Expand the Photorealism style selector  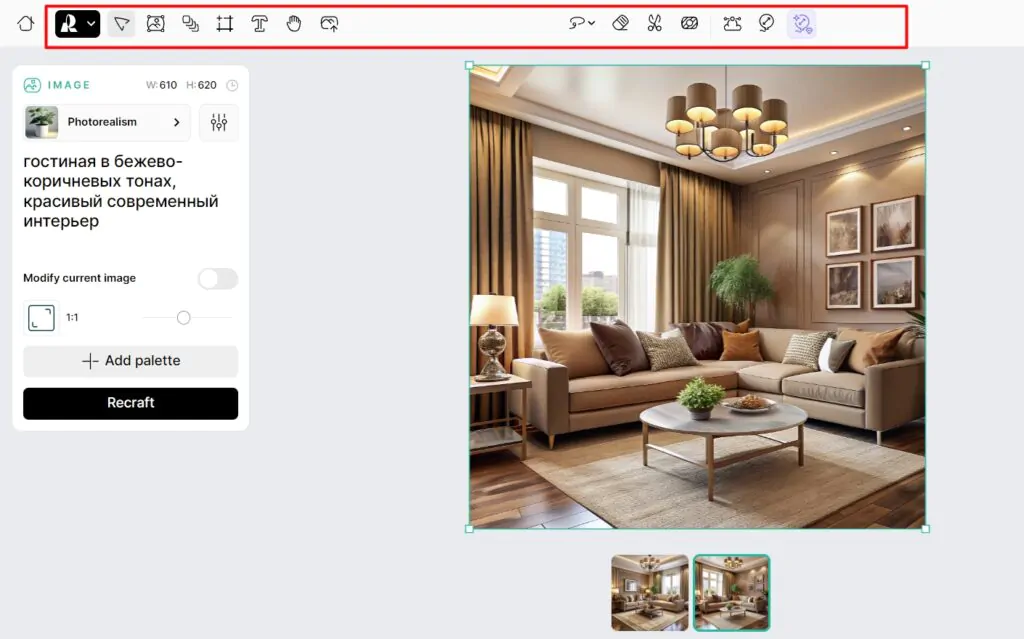coord(107,122)
